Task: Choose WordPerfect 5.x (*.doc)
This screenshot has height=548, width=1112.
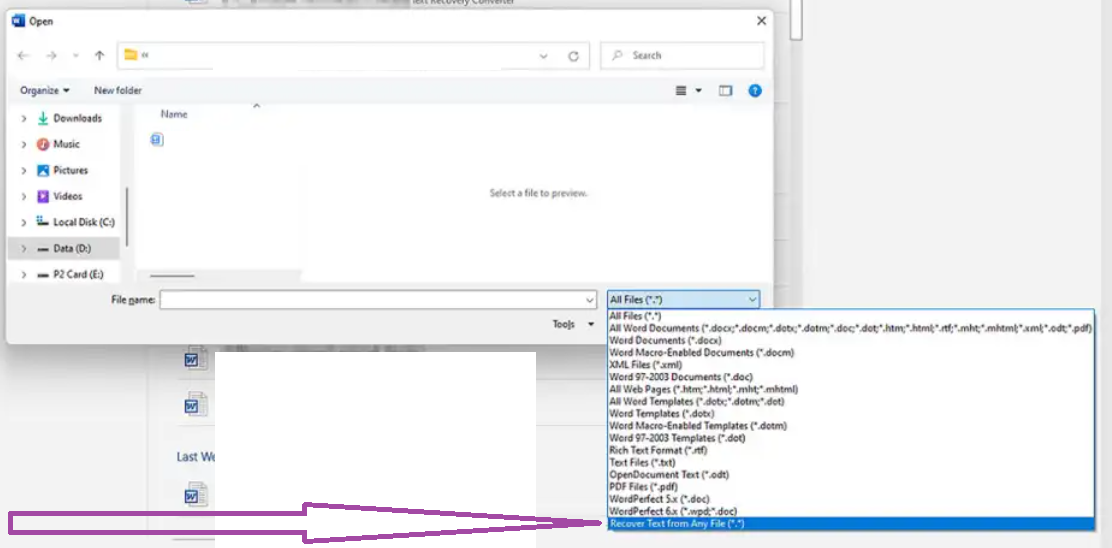Action: pos(850,498)
